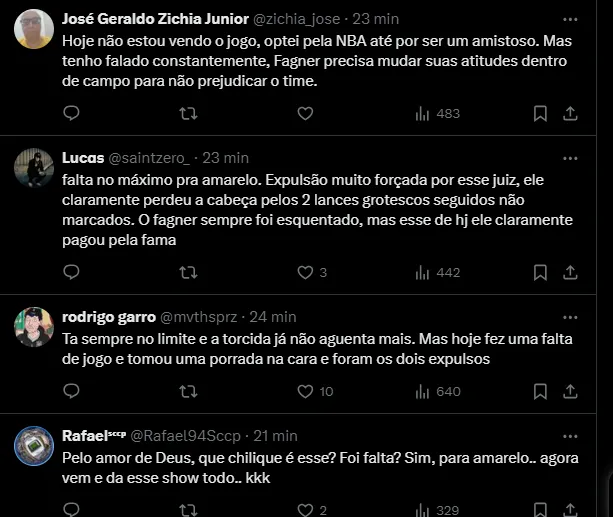613x517 pixels.
Task: Share José Geraldo Zichia Junior's tweet
Action: [x=570, y=114]
